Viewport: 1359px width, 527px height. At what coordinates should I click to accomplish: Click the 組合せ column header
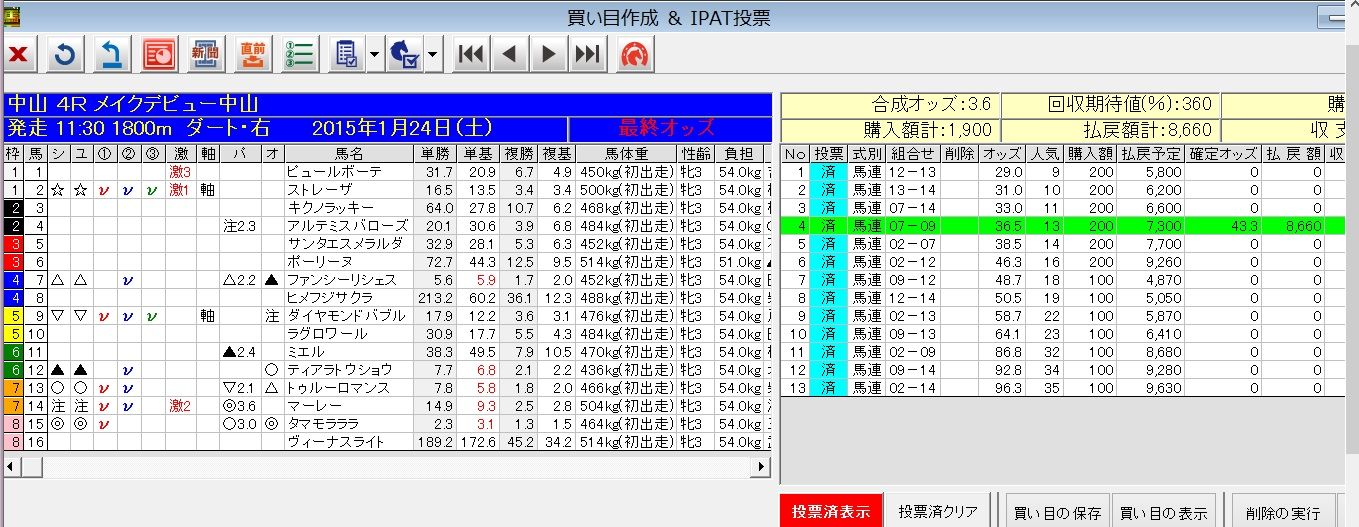click(914, 154)
